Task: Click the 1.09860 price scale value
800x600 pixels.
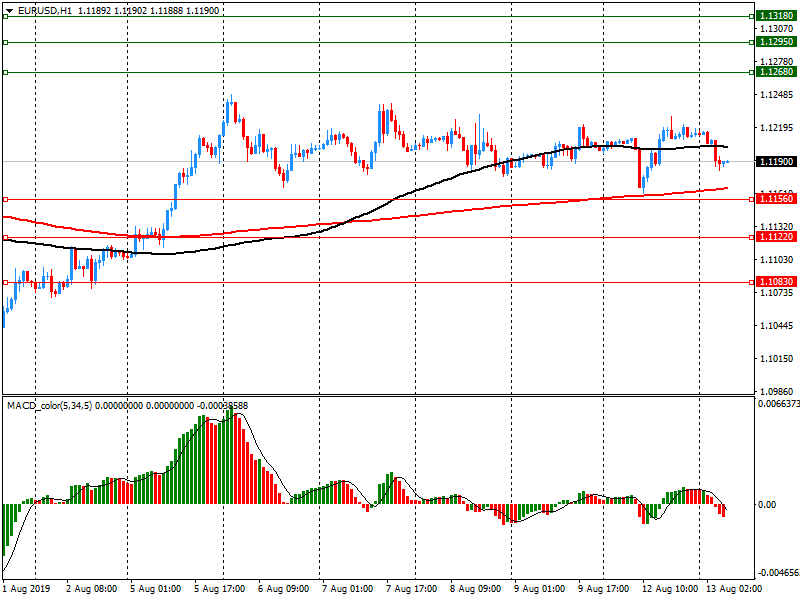Action: 777,391
